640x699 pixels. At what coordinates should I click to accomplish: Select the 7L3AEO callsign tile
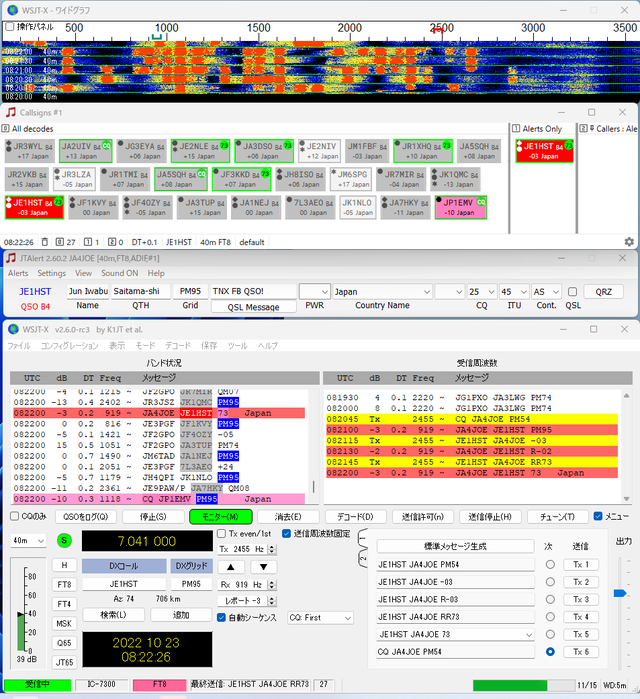point(310,207)
